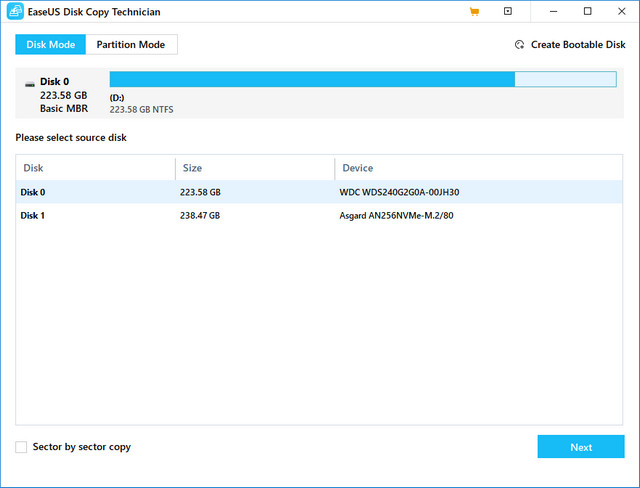The width and height of the screenshot is (640, 488).
Task: Click the EaseUS app logo icon
Action: pyautogui.click(x=11, y=12)
